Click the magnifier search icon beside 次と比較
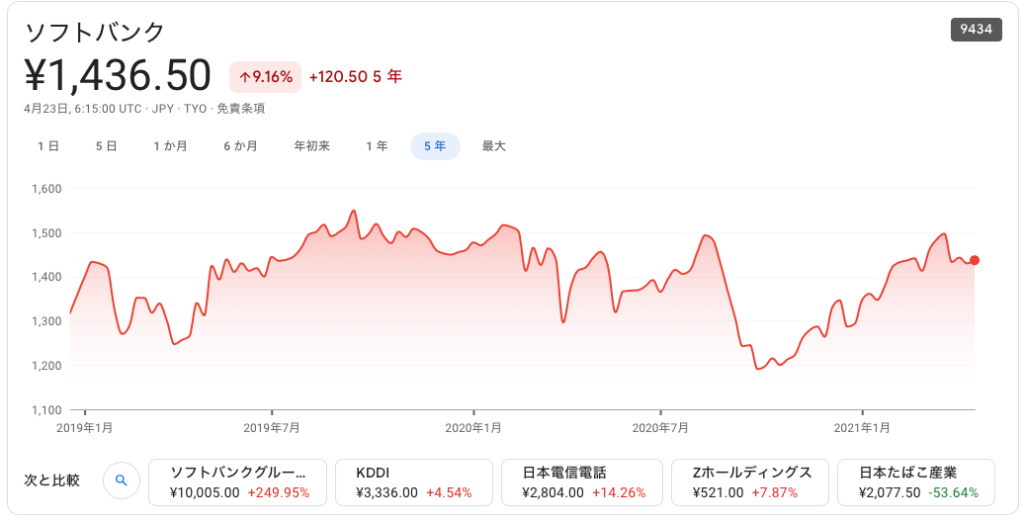 [121, 481]
